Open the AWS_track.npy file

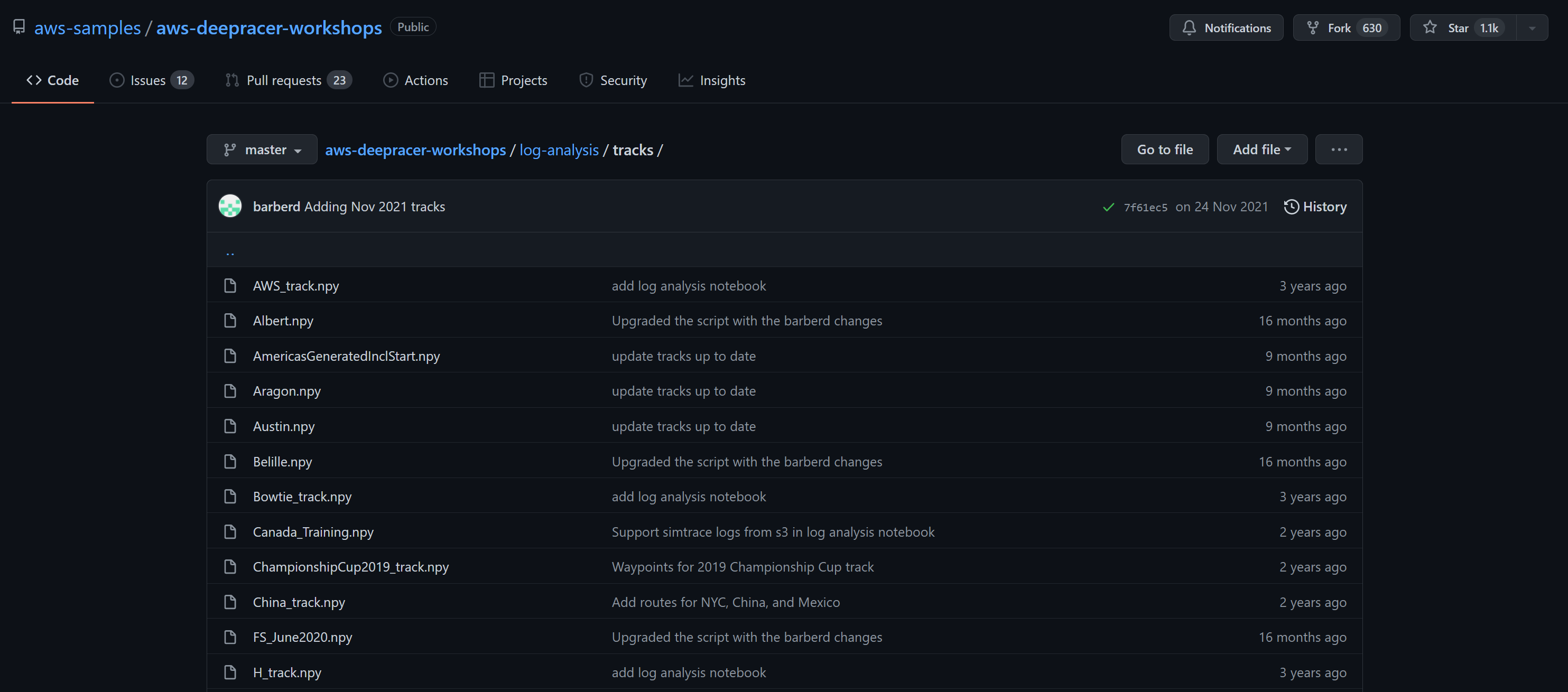coord(296,286)
